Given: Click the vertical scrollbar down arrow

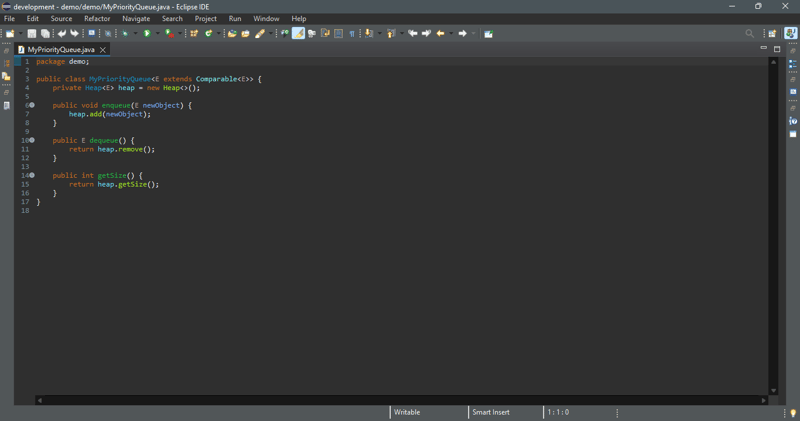Looking at the screenshot, I should [x=773, y=390].
